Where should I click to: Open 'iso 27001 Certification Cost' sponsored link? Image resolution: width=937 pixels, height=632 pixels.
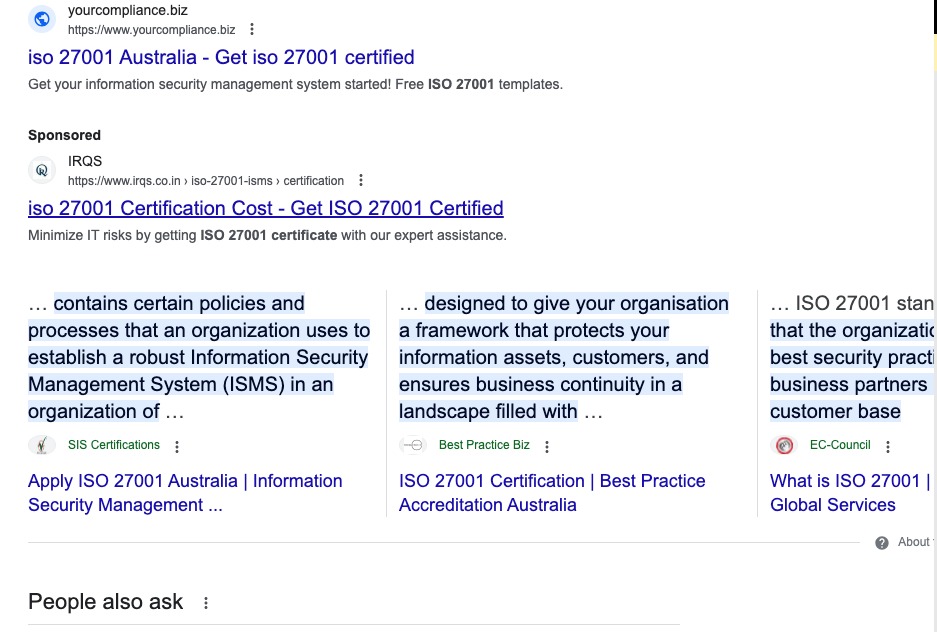266,208
